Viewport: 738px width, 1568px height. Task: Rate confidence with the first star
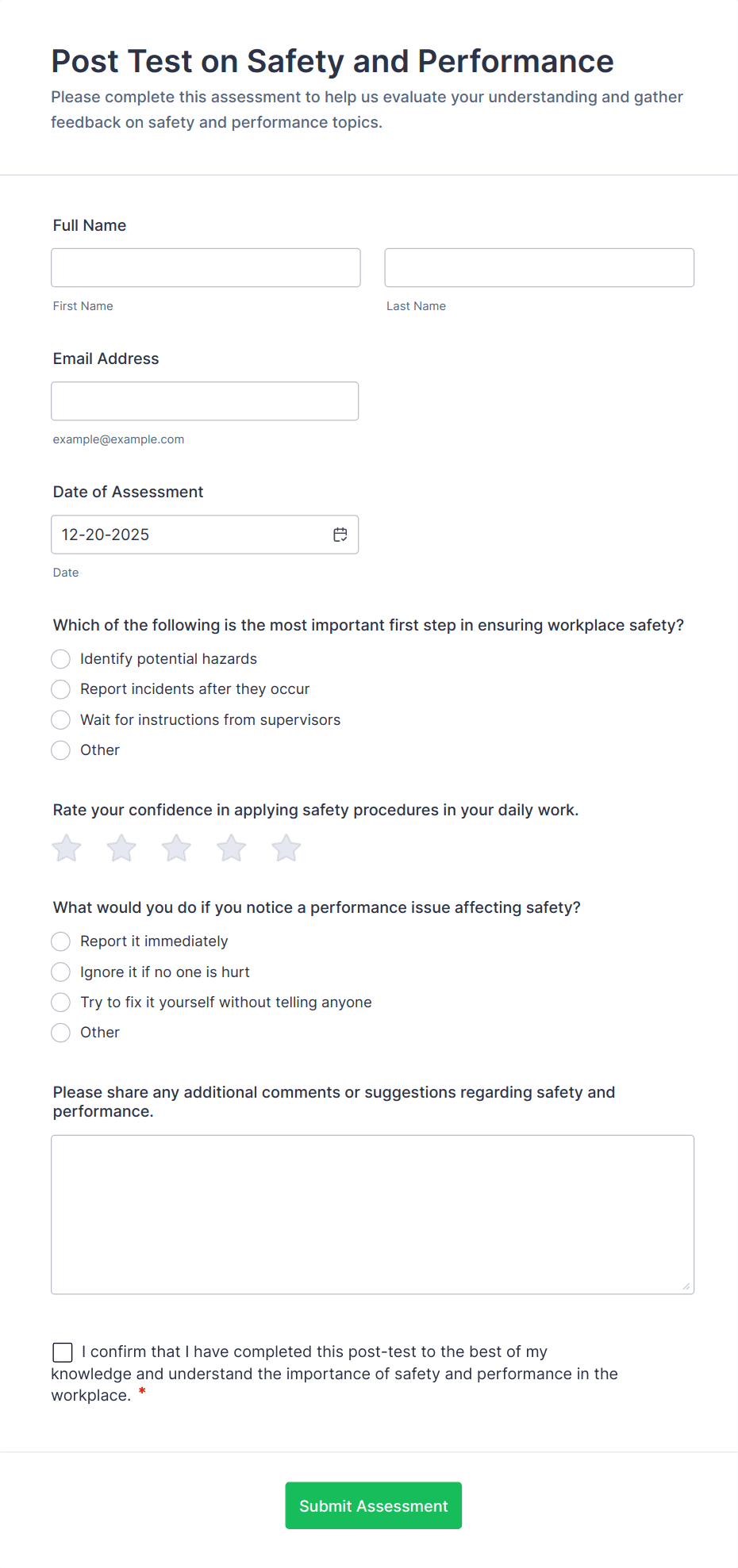[66, 847]
